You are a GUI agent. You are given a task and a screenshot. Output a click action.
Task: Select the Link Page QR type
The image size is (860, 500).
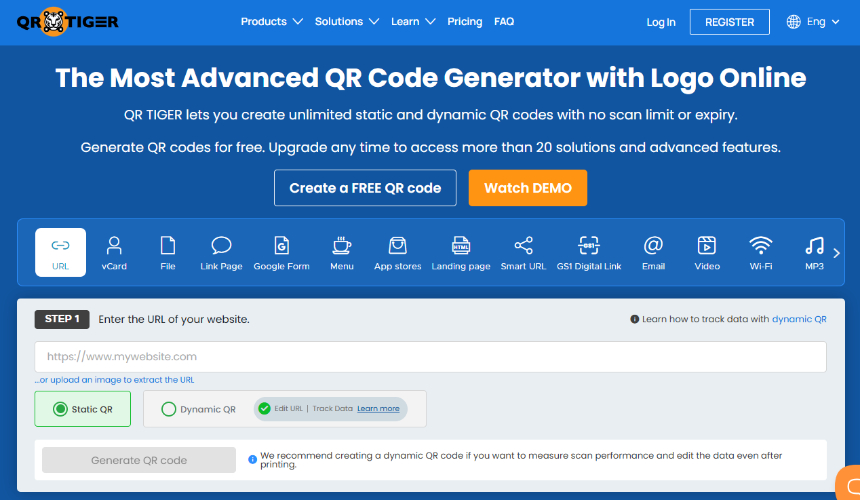221,252
